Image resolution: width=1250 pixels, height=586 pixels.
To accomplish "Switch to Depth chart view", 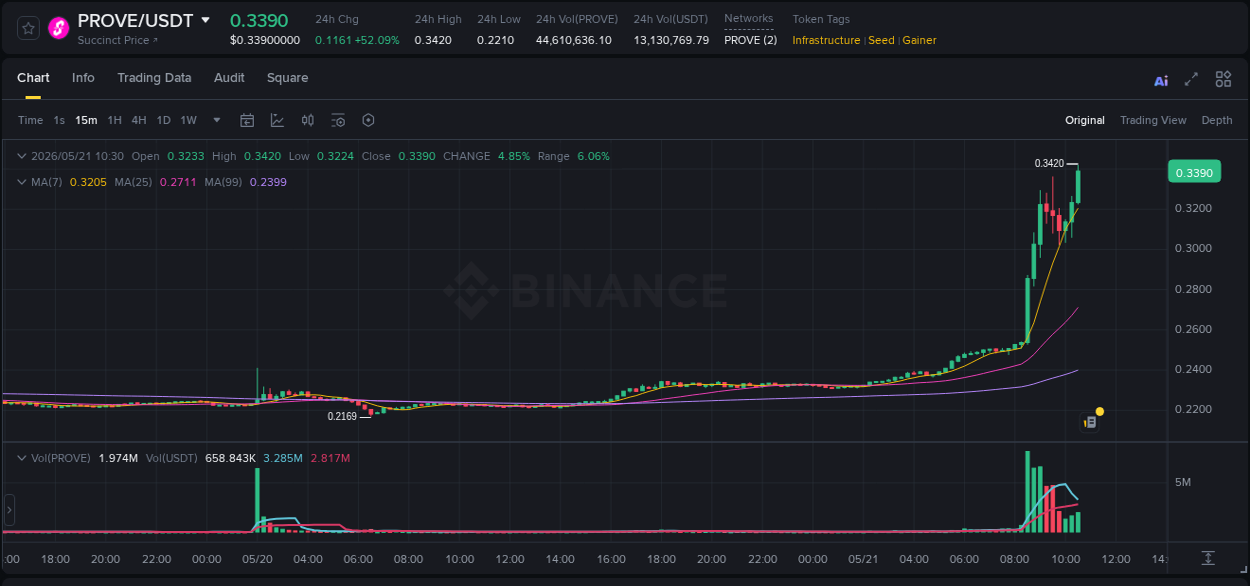I will pyautogui.click(x=1217, y=120).
